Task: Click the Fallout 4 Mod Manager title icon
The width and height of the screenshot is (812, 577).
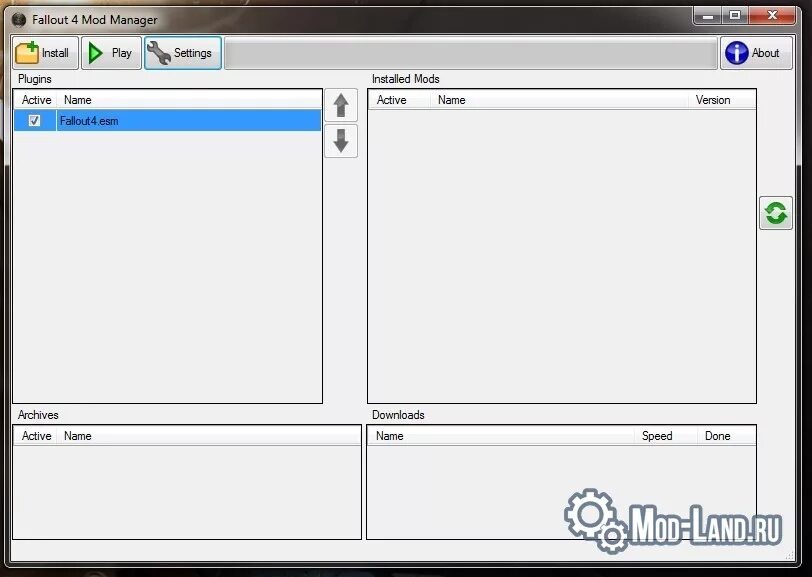Action: pyautogui.click(x=19, y=20)
